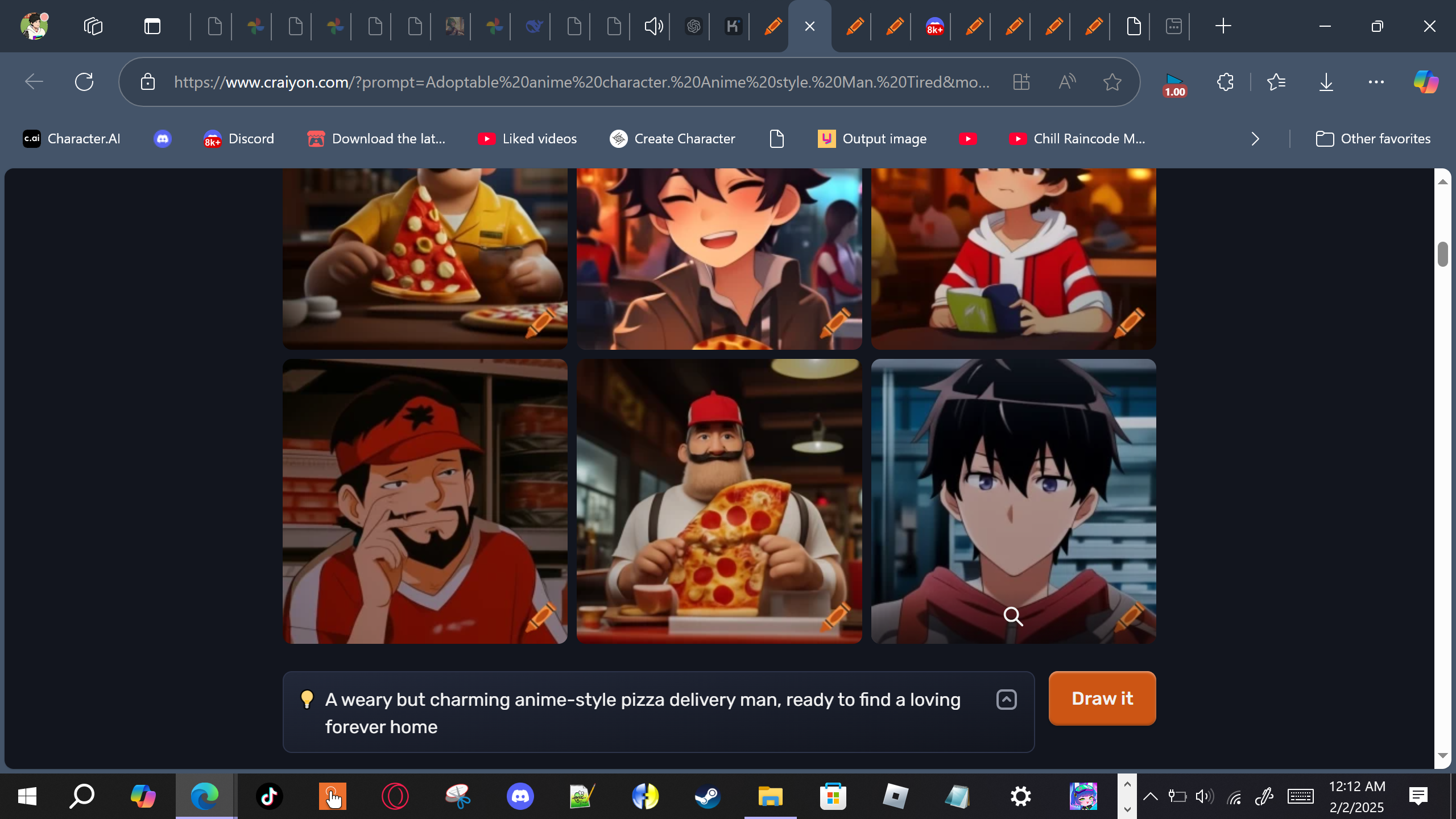1456x819 pixels.
Task: Click the magnifier on the black-haired boy image
Action: pyautogui.click(x=1013, y=616)
